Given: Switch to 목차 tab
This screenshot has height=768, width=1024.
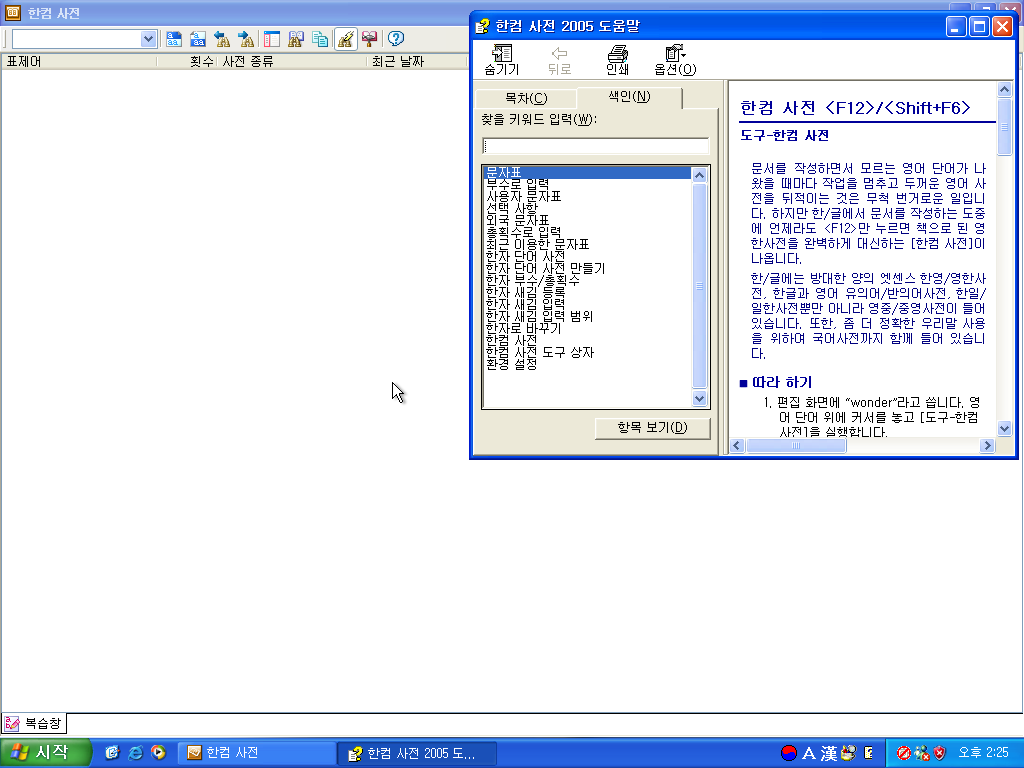Looking at the screenshot, I should pos(526,98).
